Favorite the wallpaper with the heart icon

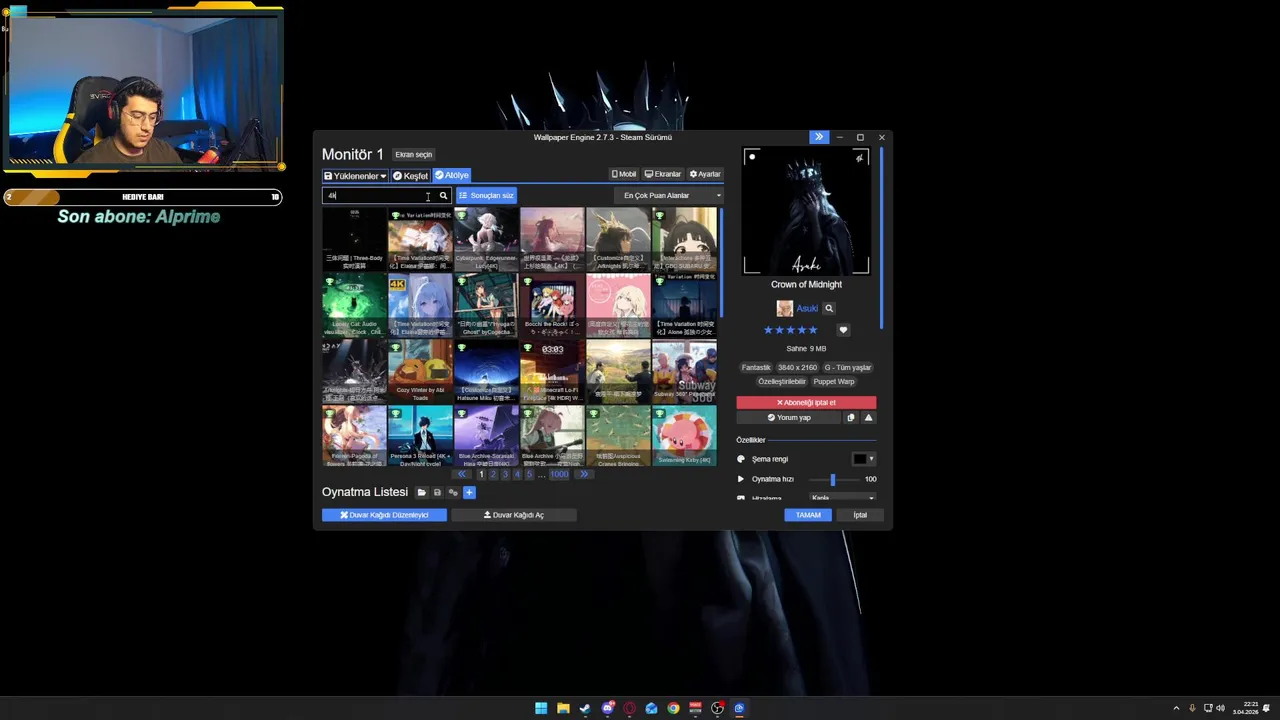tap(843, 330)
